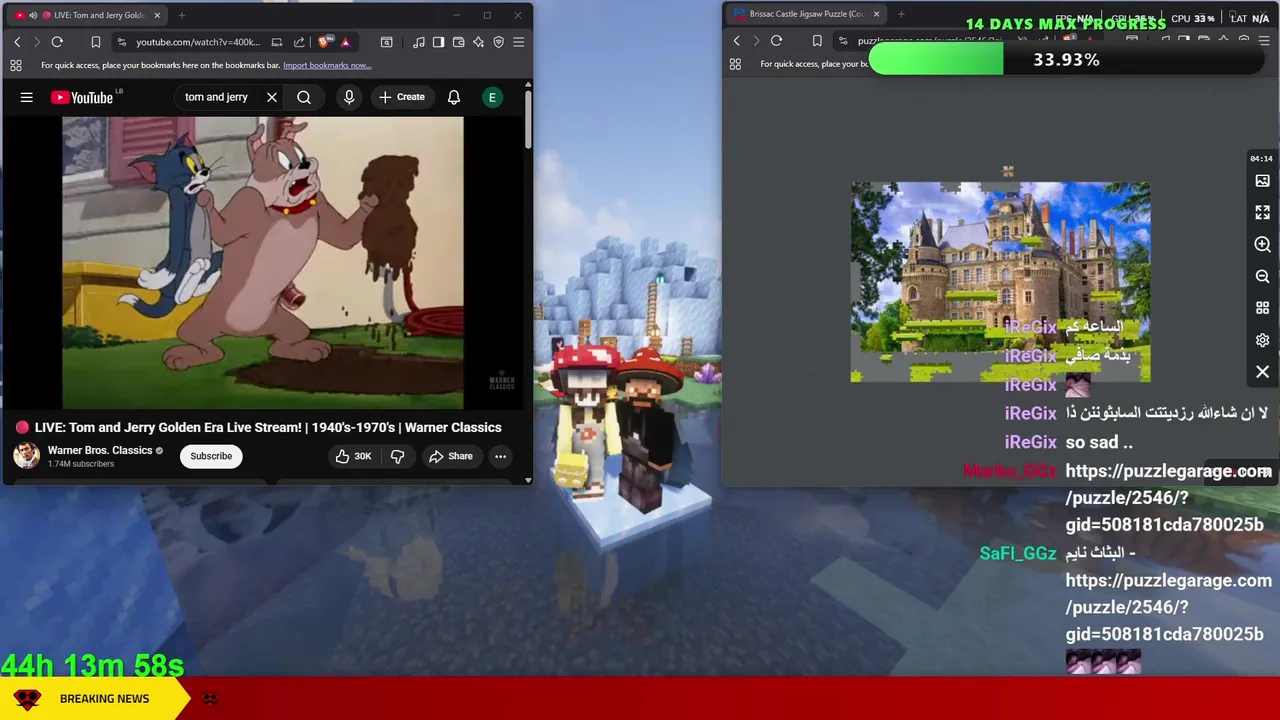Zoom out on the puzzle
The width and height of the screenshot is (1280, 720).
tap(1263, 277)
